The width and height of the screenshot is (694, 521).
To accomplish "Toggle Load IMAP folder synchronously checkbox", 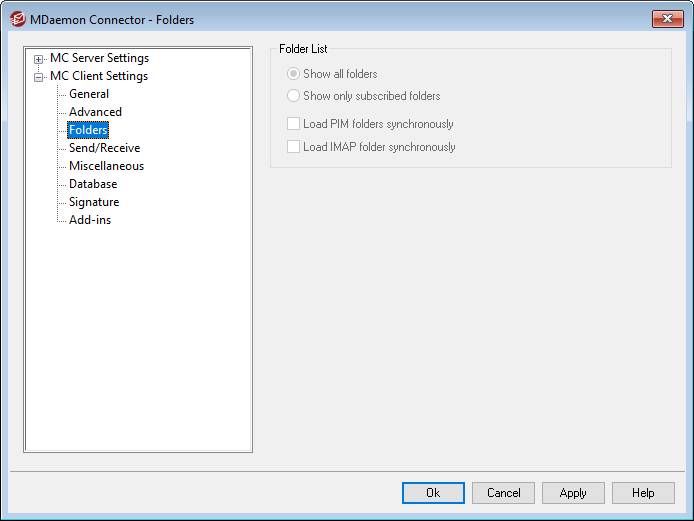I will [x=294, y=147].
